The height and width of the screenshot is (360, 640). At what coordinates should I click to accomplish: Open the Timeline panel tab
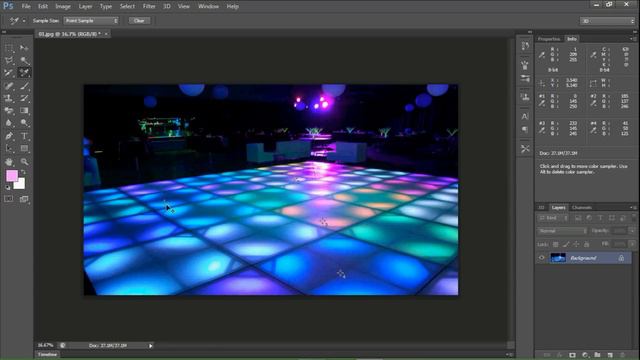(47, 355)
